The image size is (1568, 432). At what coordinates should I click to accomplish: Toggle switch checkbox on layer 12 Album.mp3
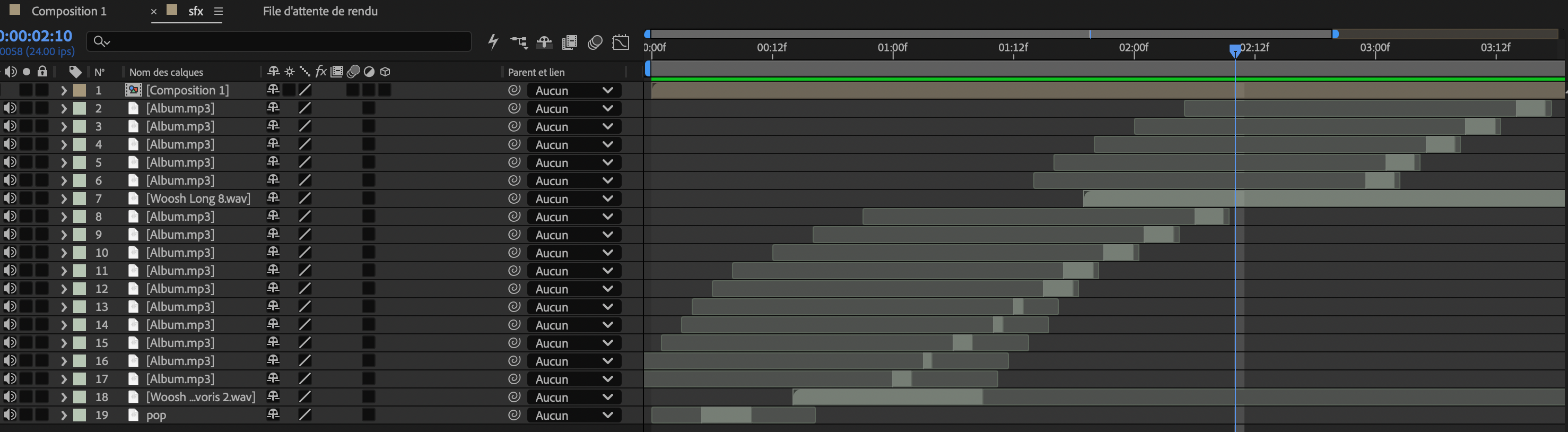click(x=369, y=288)
